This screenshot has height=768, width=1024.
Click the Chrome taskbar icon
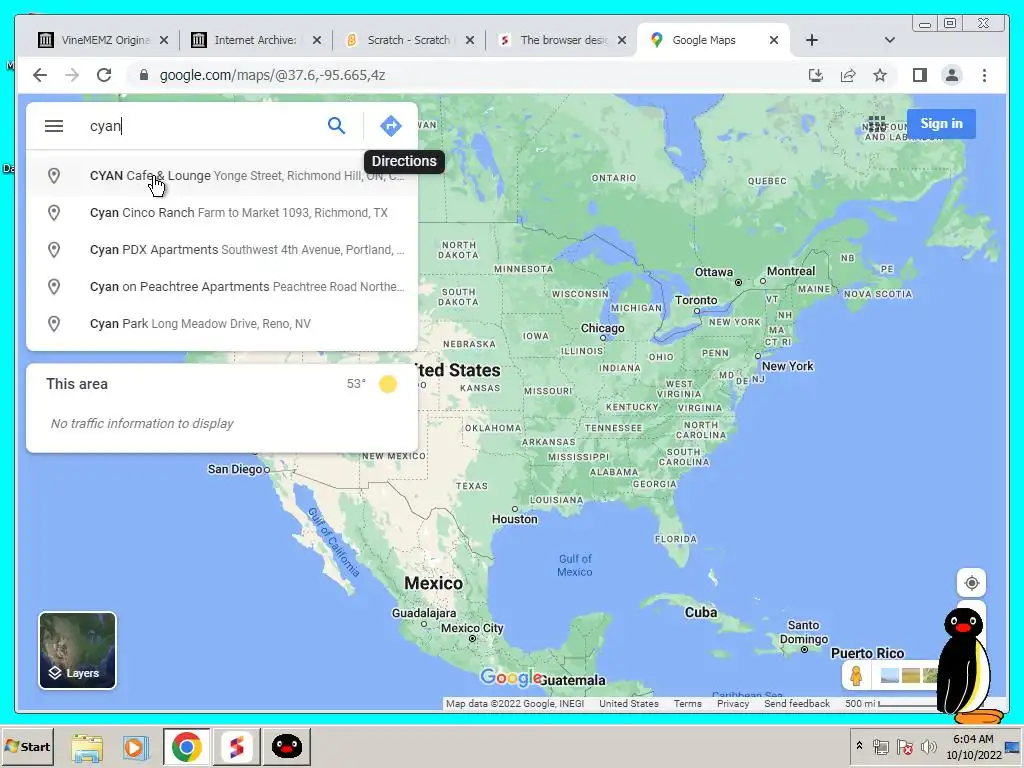(x=187, y=746)
